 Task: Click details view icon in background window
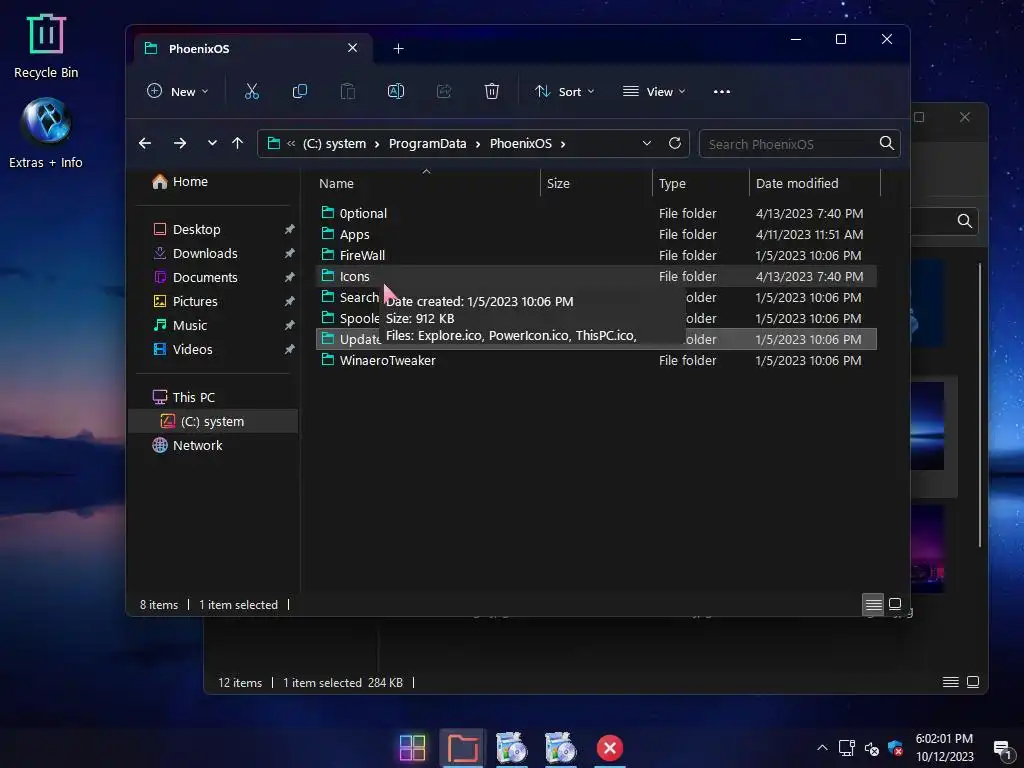click(x=951, y=682)
